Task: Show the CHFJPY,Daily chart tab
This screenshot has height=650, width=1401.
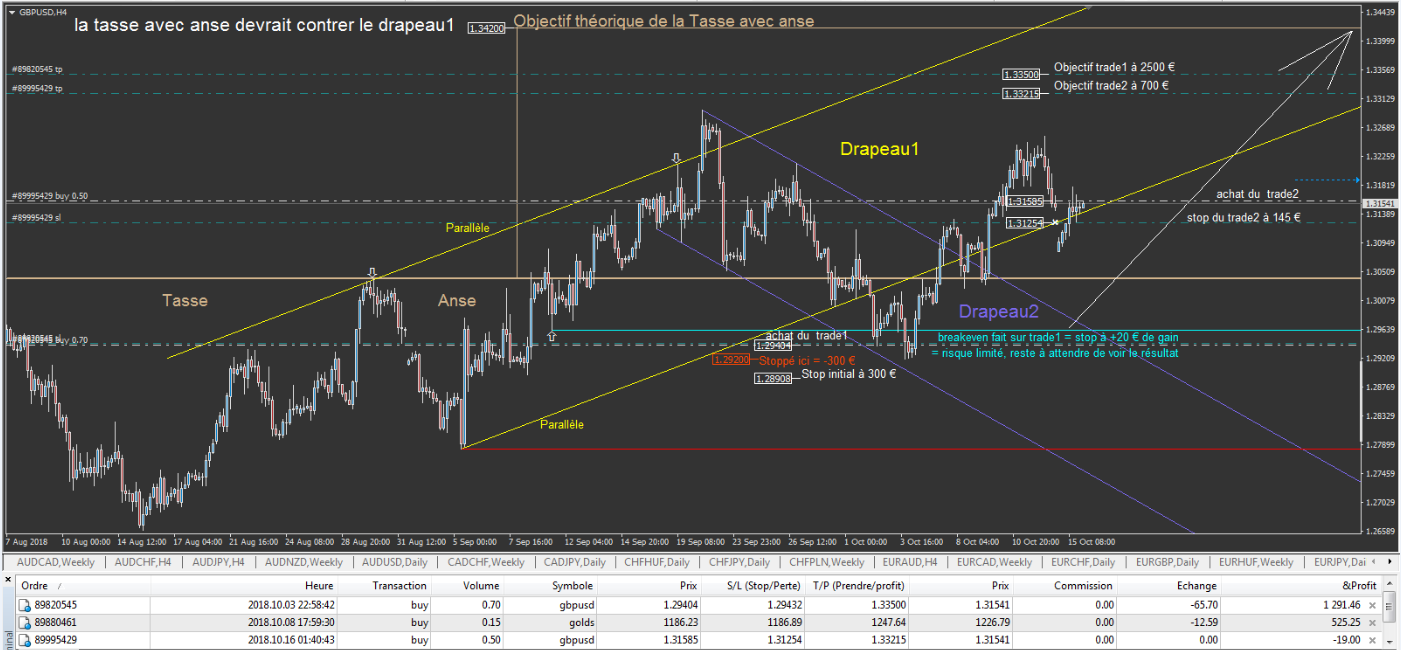Action: 740,562
